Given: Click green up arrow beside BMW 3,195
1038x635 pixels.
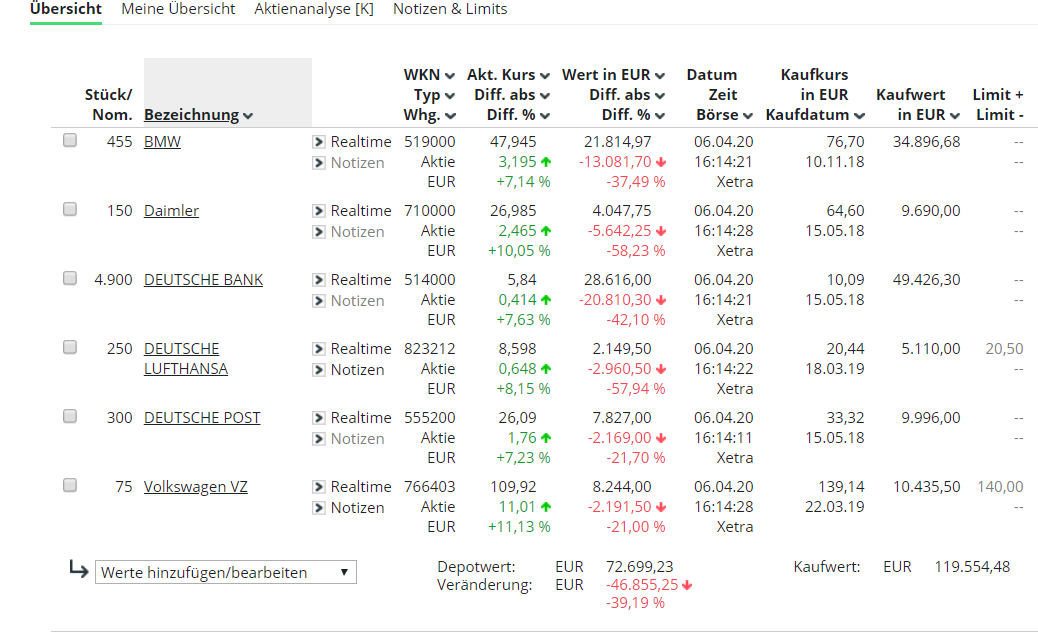Looking at the screenshot, I should 545,162.
